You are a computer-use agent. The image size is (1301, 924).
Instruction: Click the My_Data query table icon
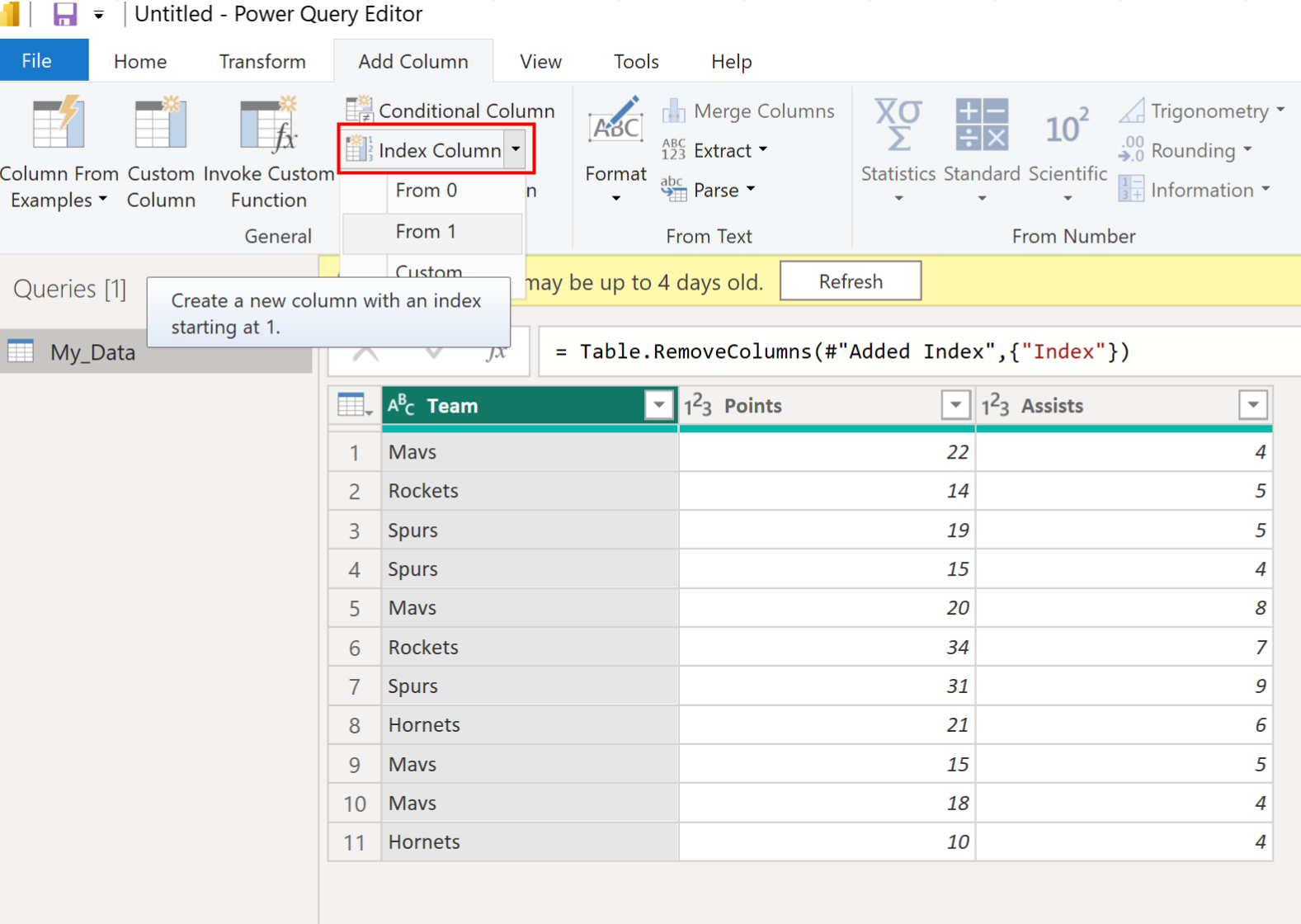pyautogui.click(x=21, y=351)
